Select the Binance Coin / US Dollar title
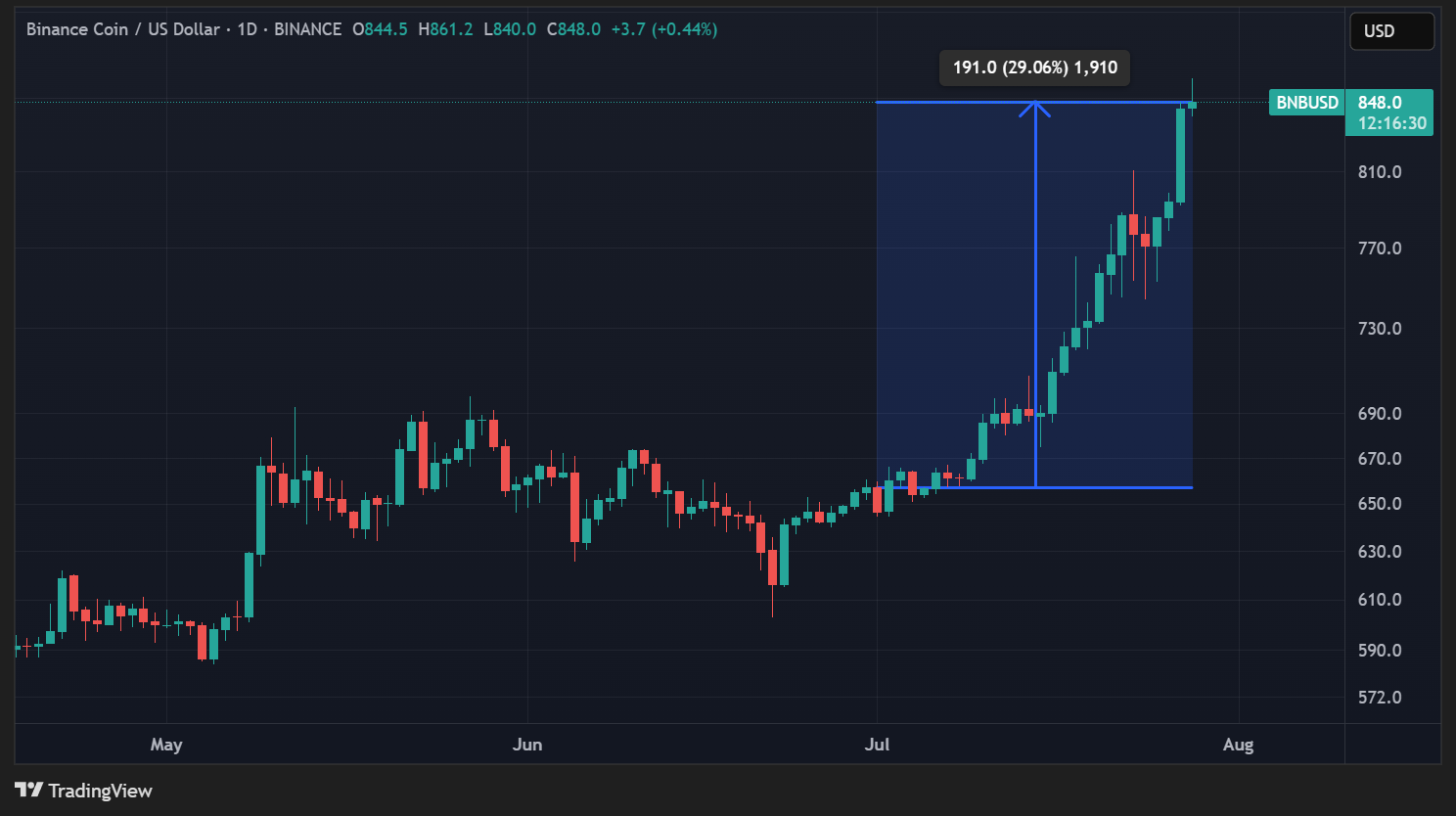This screenshot has height=816, width=1456. pyautogui.click(x=123, y=29)
